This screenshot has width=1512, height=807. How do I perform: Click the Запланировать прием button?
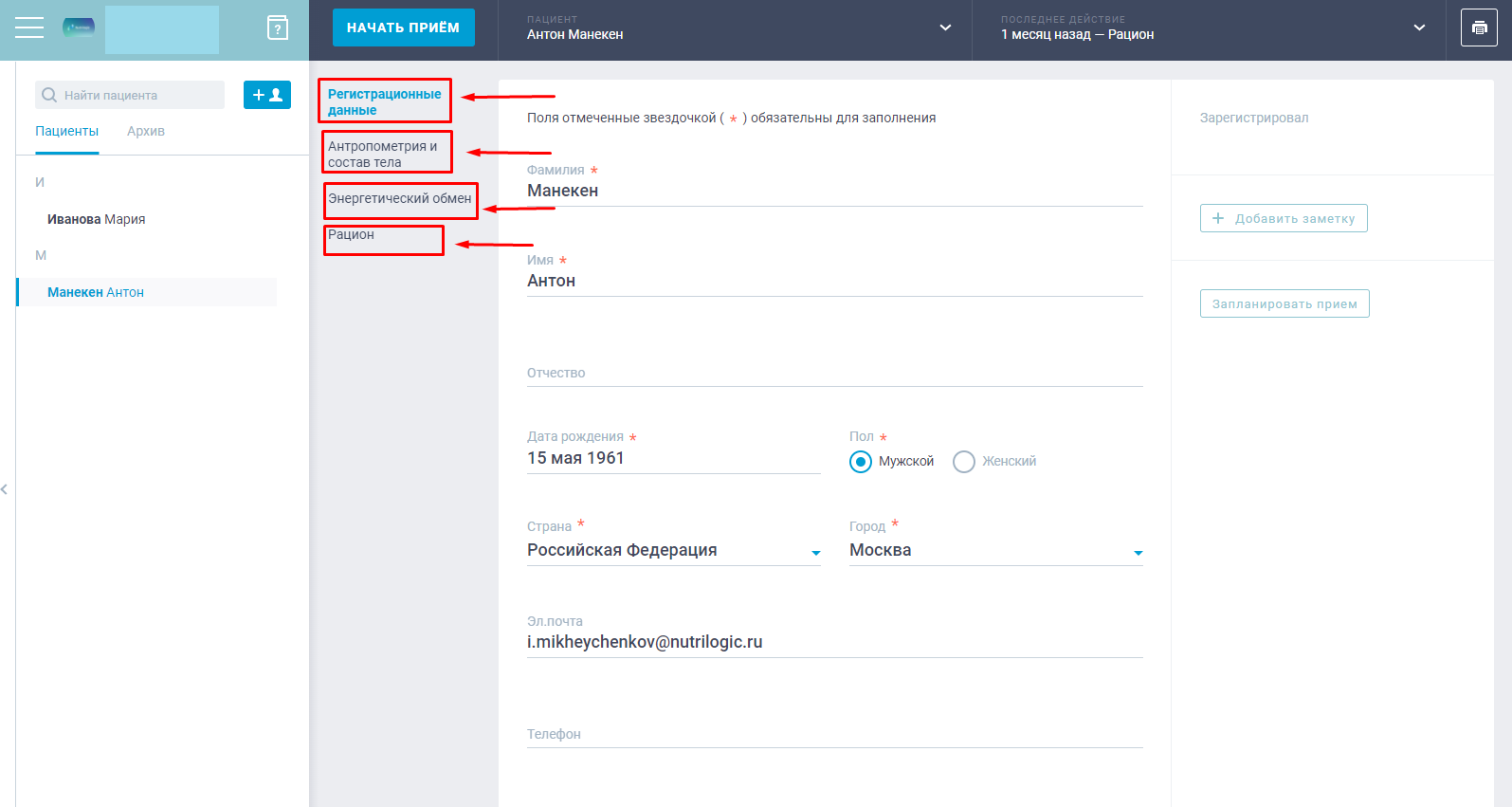point(1284,303)
